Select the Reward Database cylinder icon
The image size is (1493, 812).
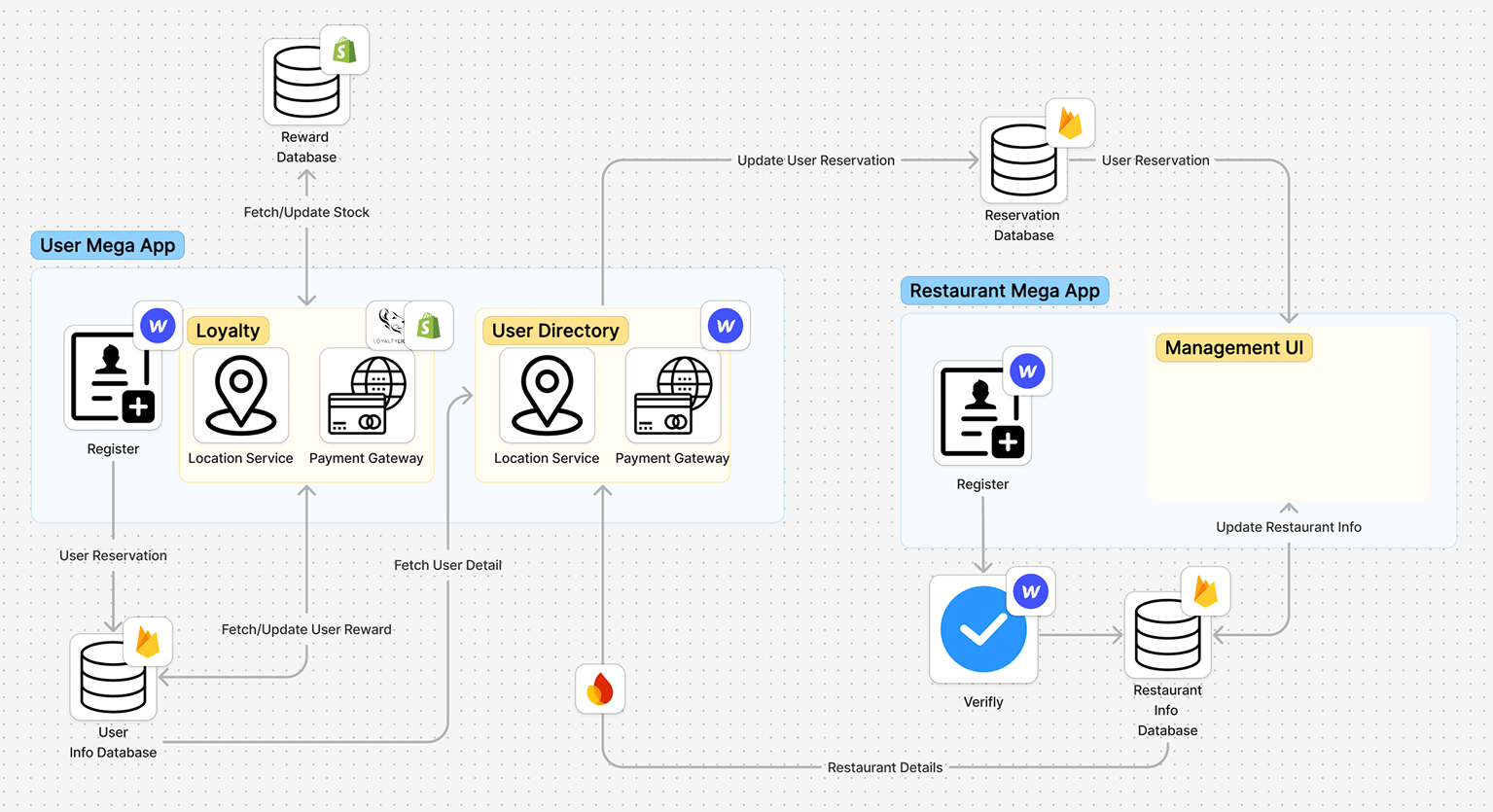(305, 83)
